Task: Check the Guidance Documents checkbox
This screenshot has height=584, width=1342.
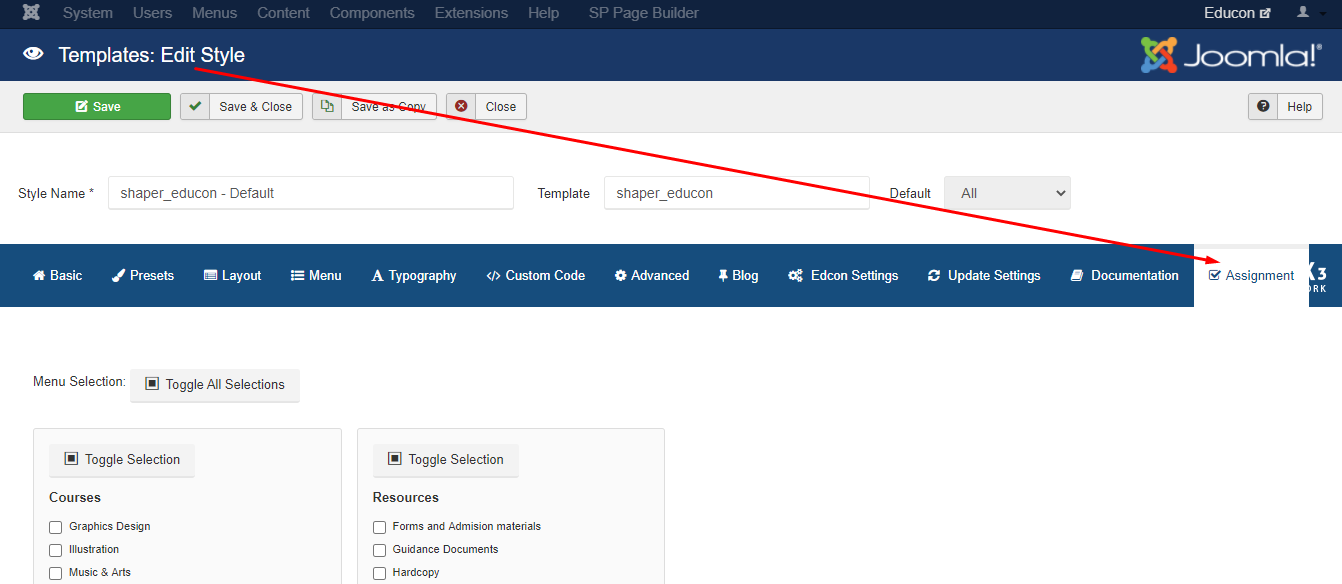Action: pos(380,550)
